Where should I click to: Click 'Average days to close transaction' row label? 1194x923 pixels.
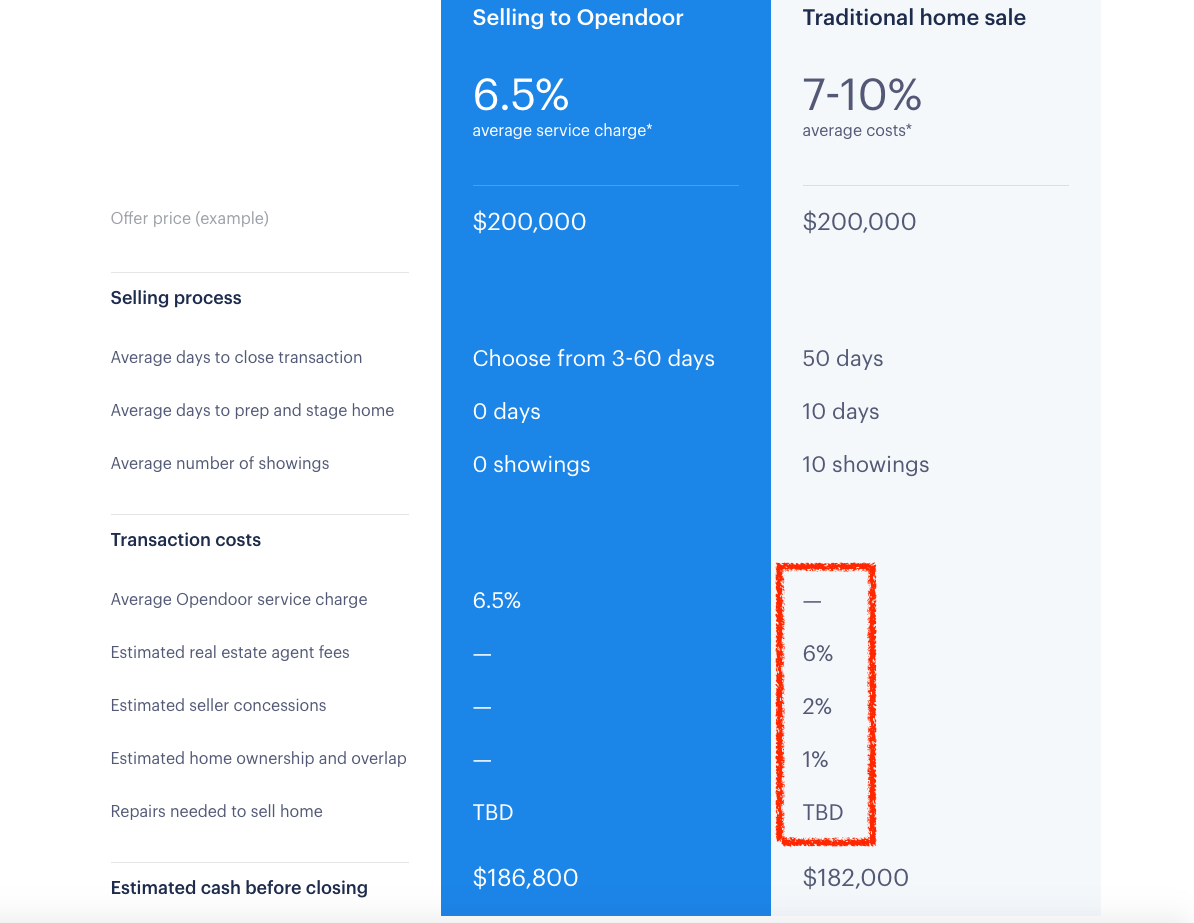click(236, 357)
